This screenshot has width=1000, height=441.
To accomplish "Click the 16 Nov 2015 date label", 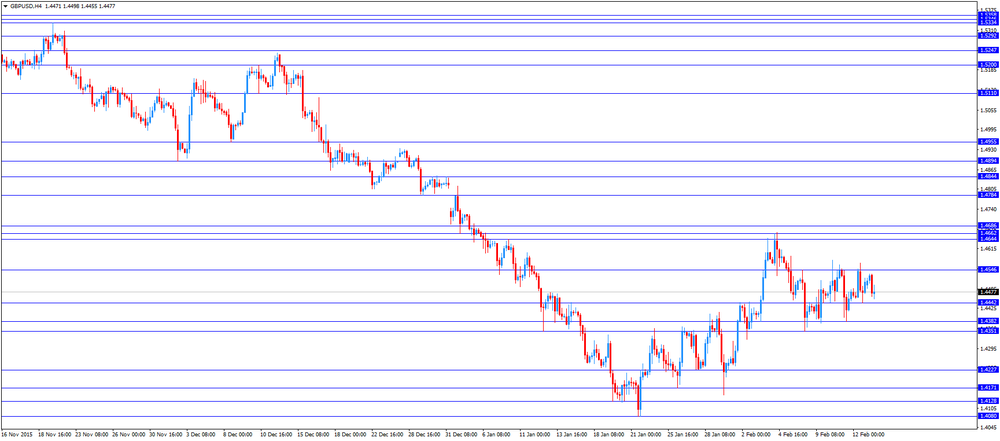I will click(x=15, y=437).
